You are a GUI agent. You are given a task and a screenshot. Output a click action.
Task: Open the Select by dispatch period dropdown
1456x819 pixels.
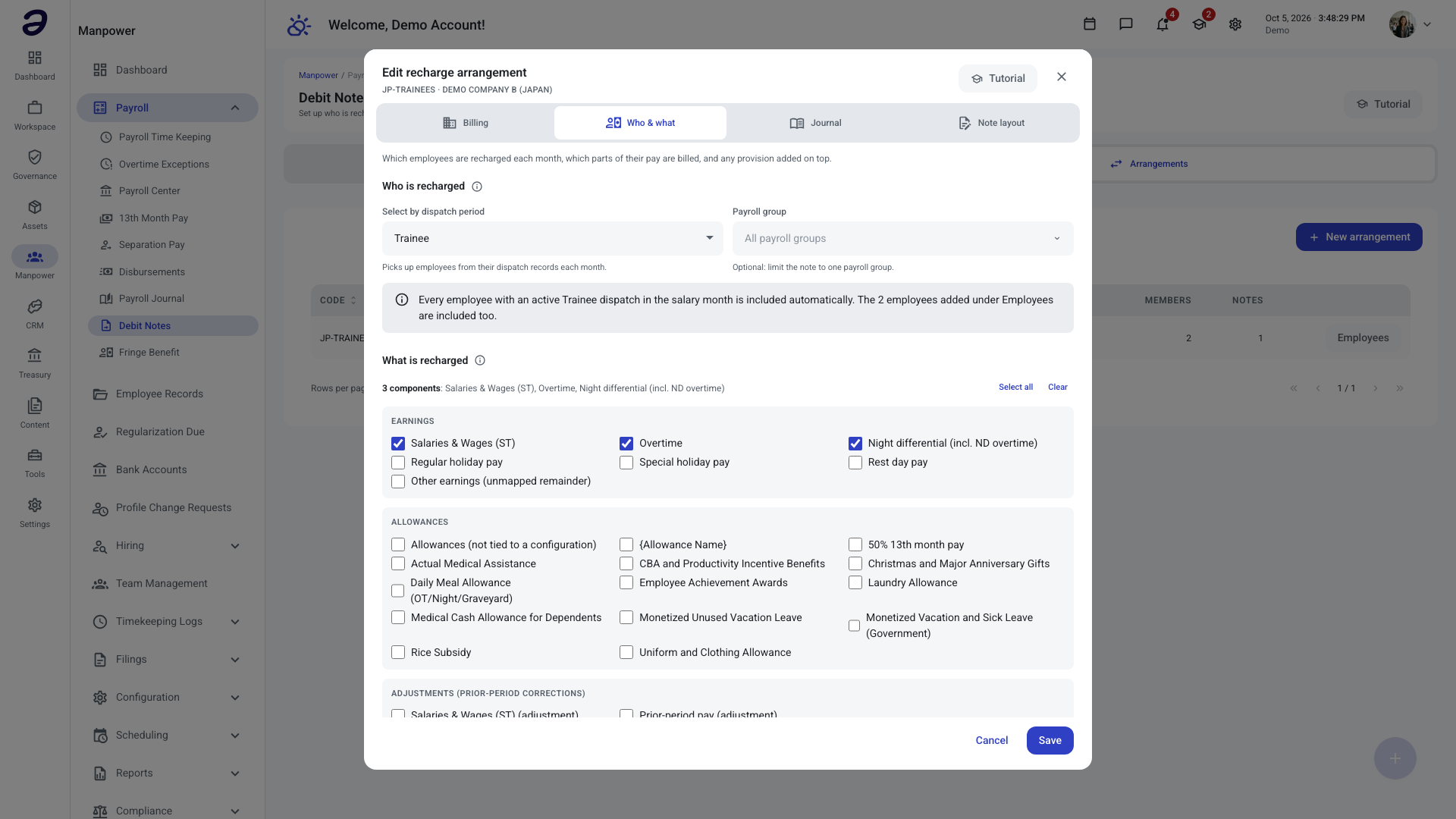pyautogui.click(x=553, y=238)
